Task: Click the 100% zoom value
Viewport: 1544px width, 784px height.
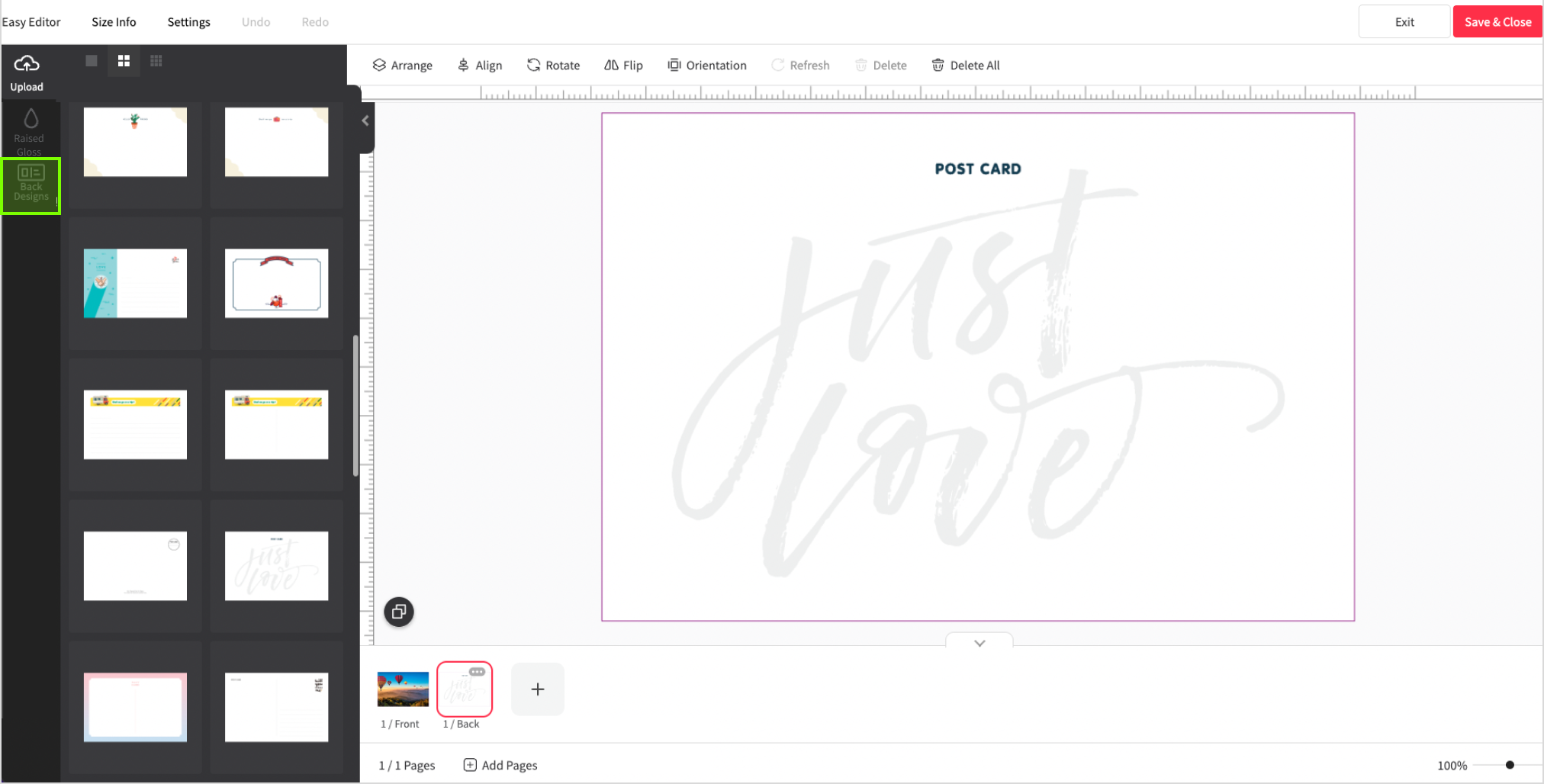Action: pos(1452,766)
